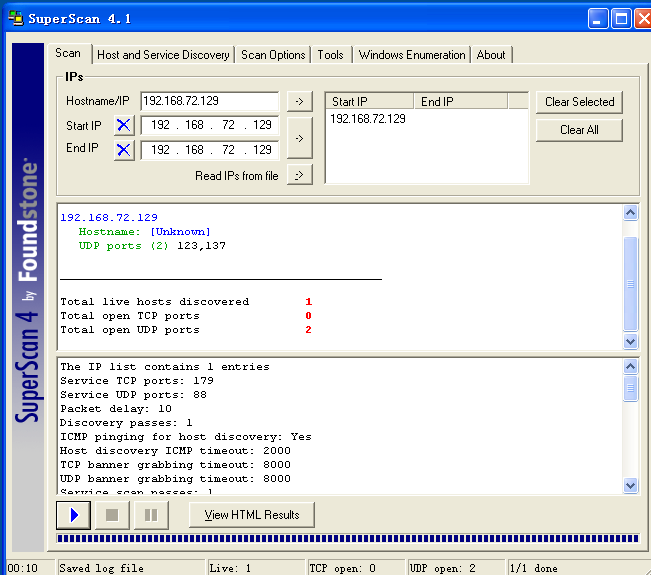The height and width of the screenshot is (575, 651).
Task: Start the scan with the play button
Action: click(73, 515)
